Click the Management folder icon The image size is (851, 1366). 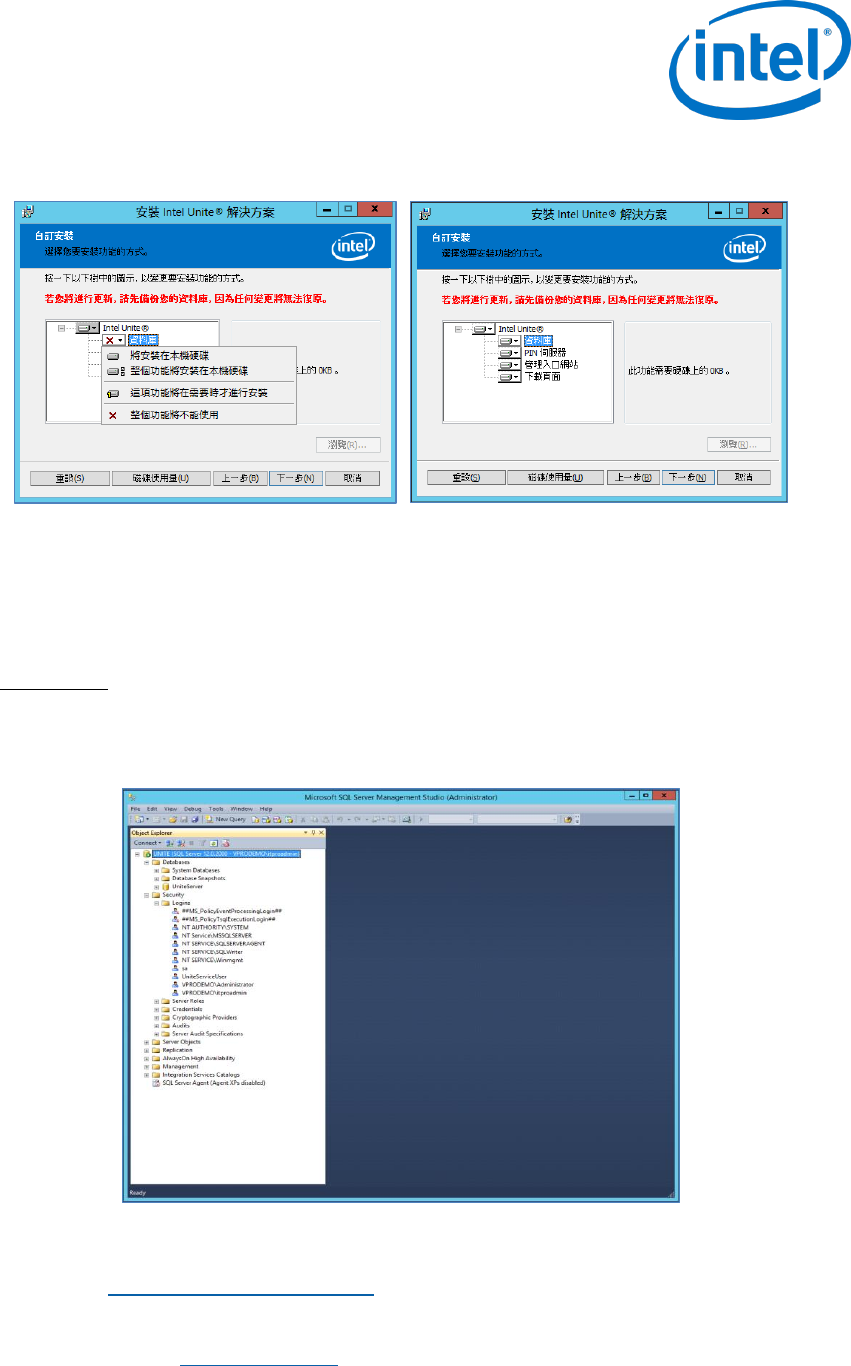156,1066
